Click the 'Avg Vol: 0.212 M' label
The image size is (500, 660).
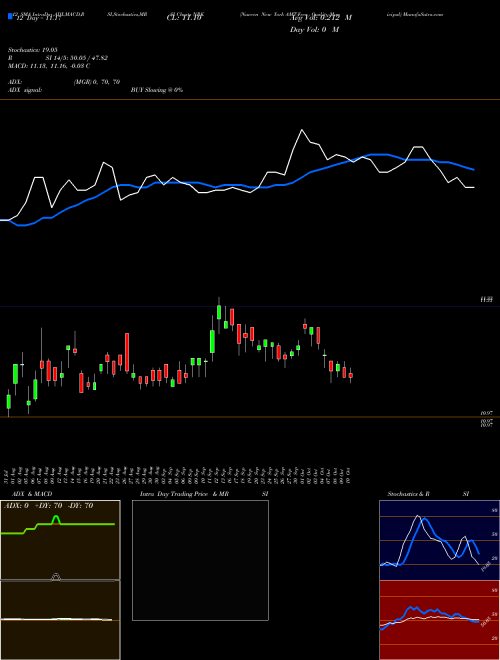tap(321, 18)
